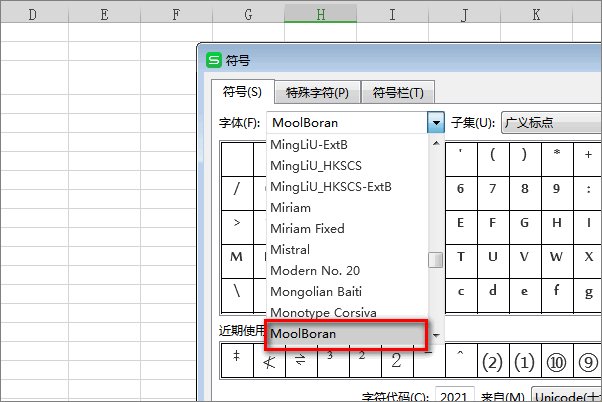Click the MoolBoran font combo box field

[x=346, y=123]
